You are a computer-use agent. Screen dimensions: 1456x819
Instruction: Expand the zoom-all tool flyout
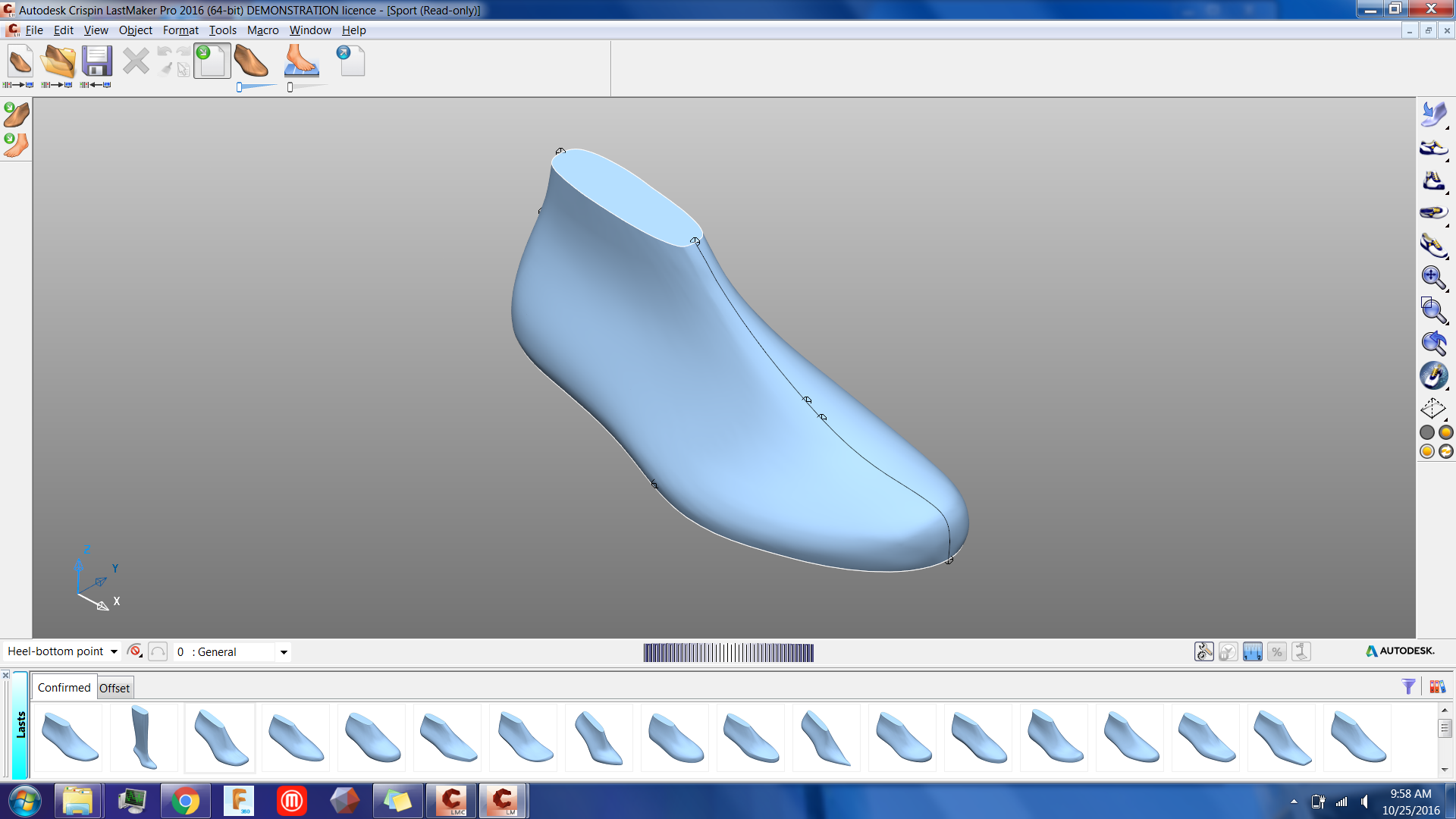point(1447,290)
